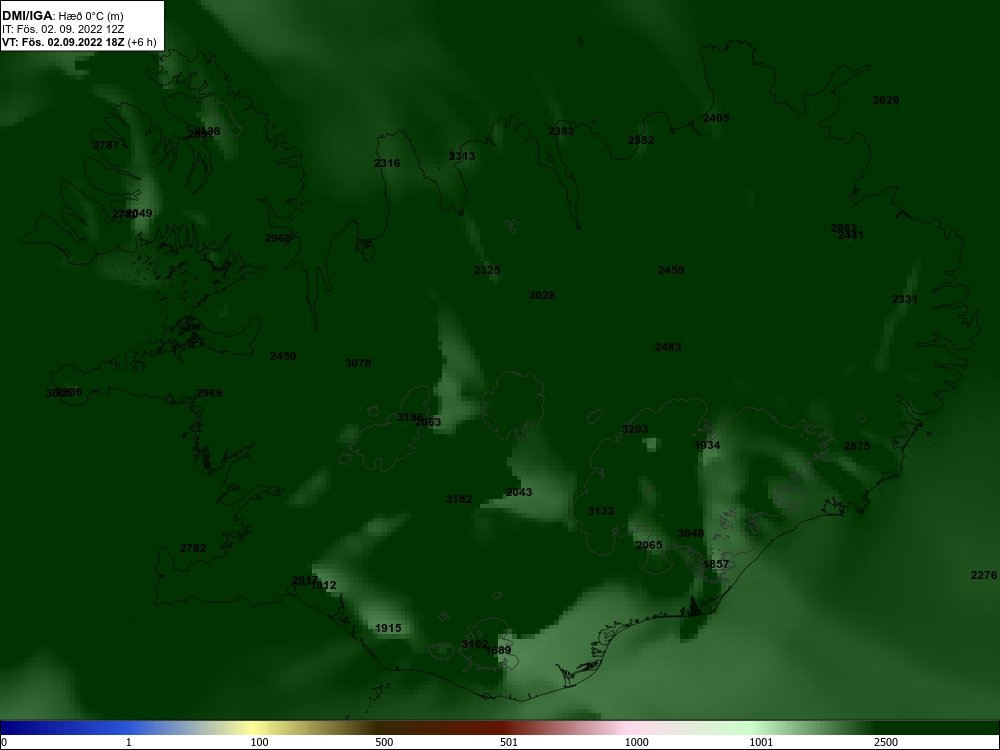Click the 3182 height value
The image size is (1000, 750).
click(x=459, y=499)
